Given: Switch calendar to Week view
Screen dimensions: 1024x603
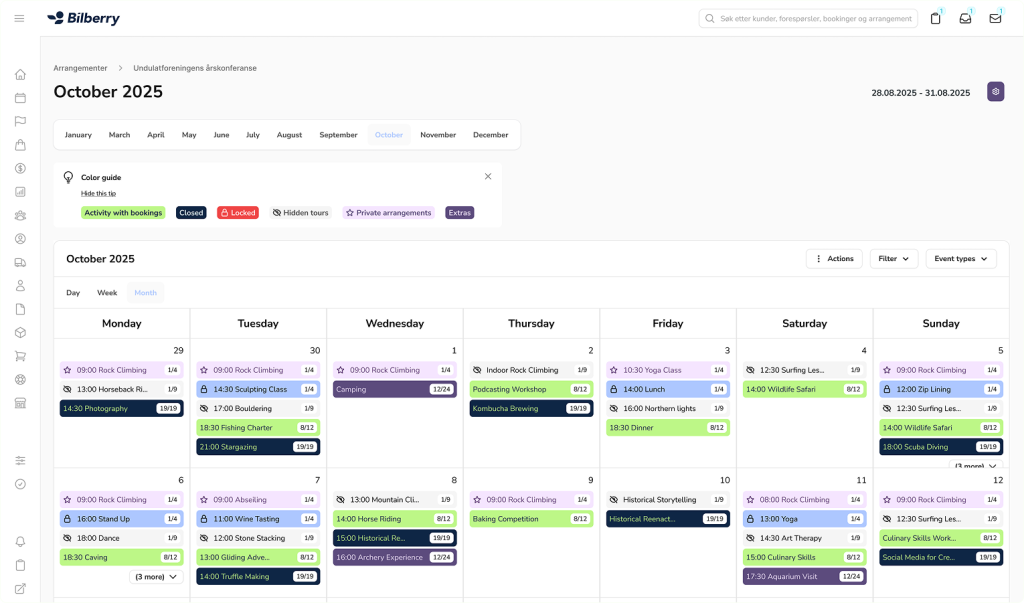Looking at the screenshot, I should (107, 293).
